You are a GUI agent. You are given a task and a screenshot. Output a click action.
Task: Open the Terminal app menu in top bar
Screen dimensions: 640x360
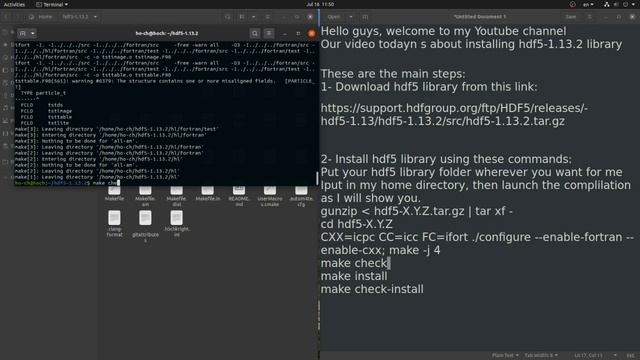coord(52,4)
